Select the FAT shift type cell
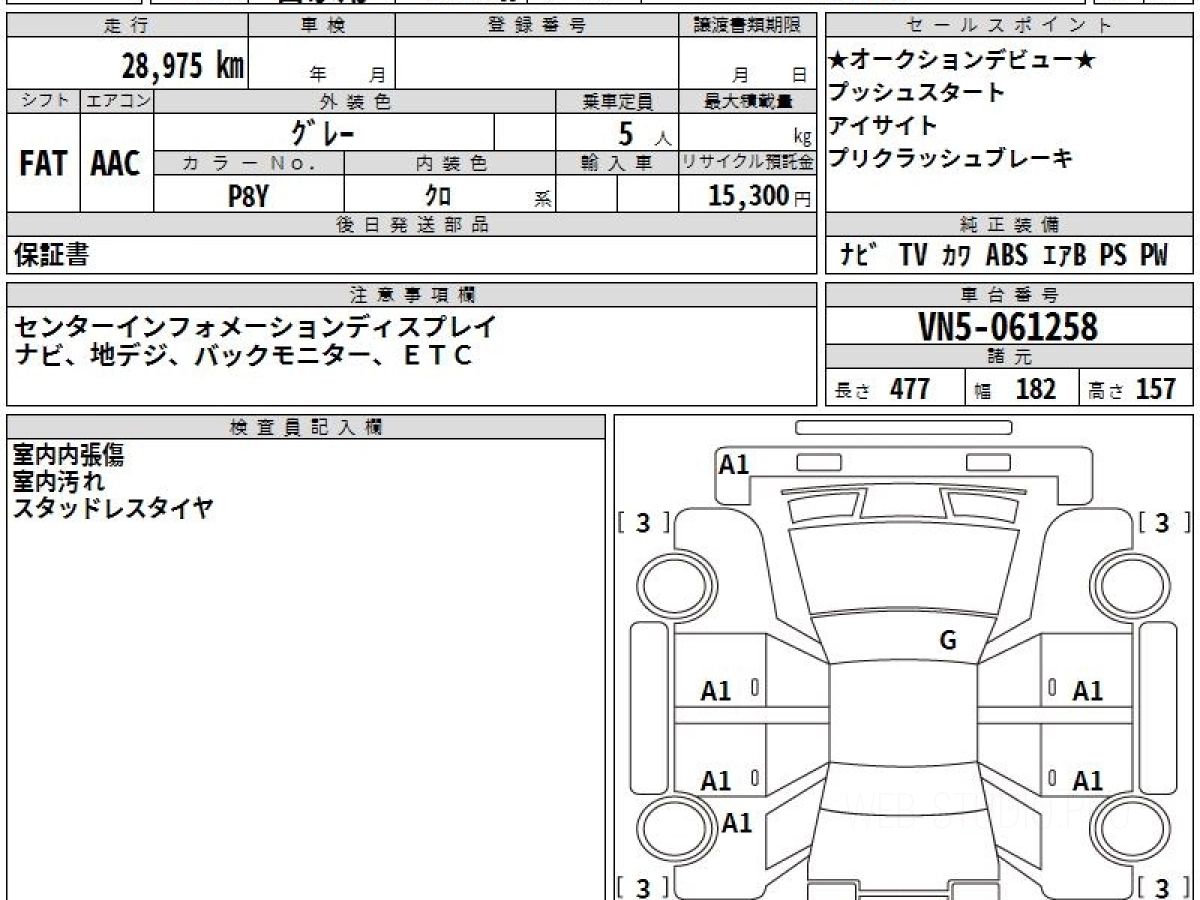Screen dimensions: 1200x900 point(43,164)
